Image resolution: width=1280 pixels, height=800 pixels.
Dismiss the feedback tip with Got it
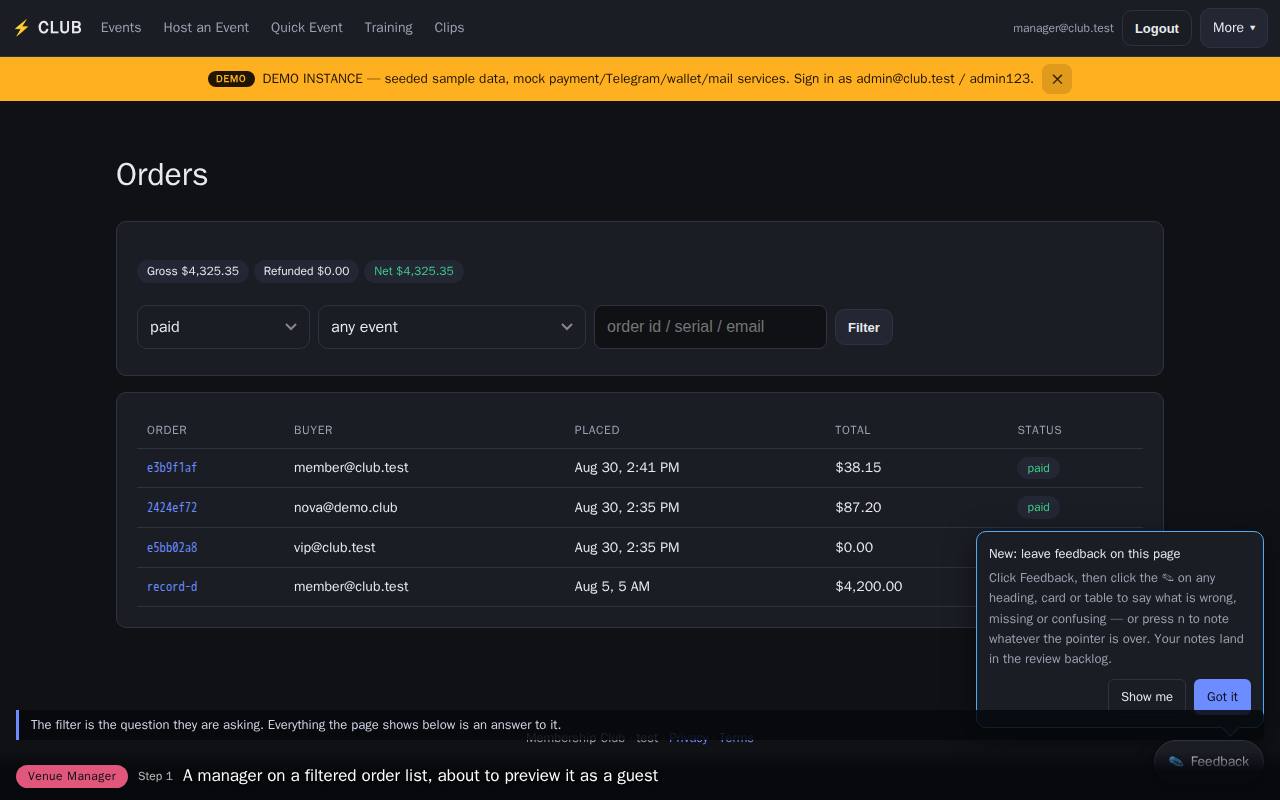pos(1222,697)
